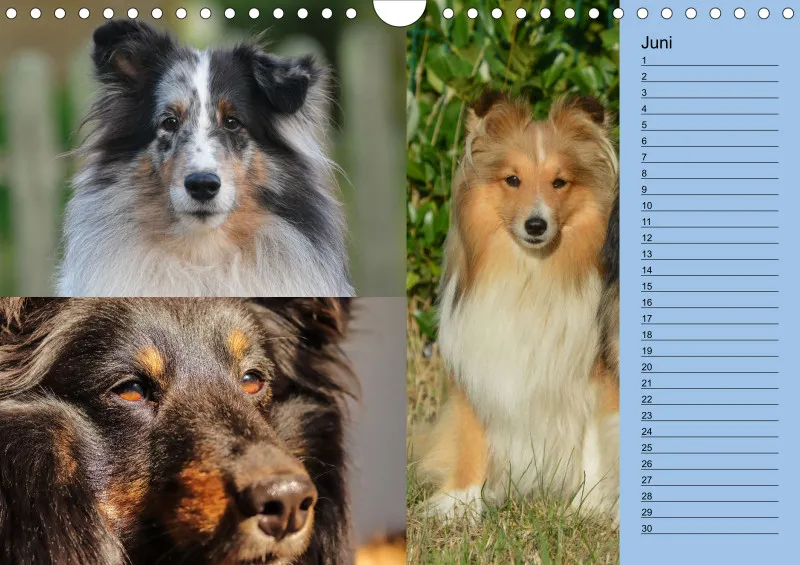Click the Juni month heading
The width and height of the screenshot is (800, 565).
coord(656,42)
